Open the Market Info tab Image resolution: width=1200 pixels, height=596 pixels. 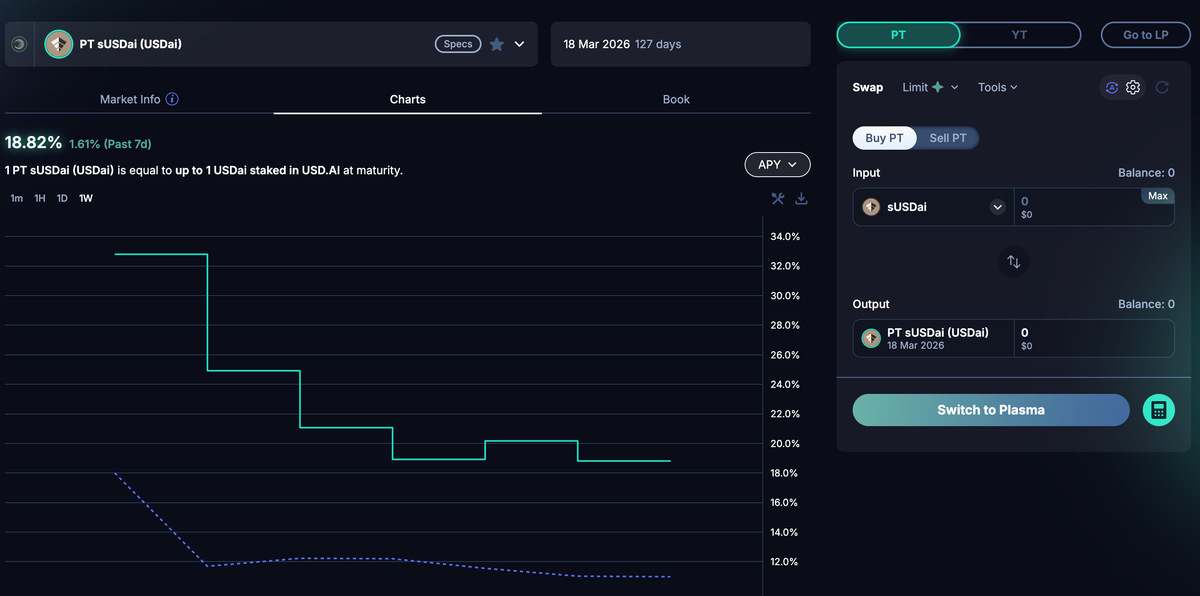click(x=130, y=99)
